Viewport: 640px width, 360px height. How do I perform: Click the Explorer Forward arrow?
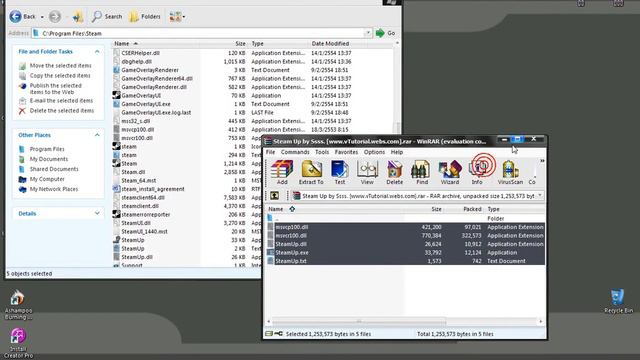[55, 17]
